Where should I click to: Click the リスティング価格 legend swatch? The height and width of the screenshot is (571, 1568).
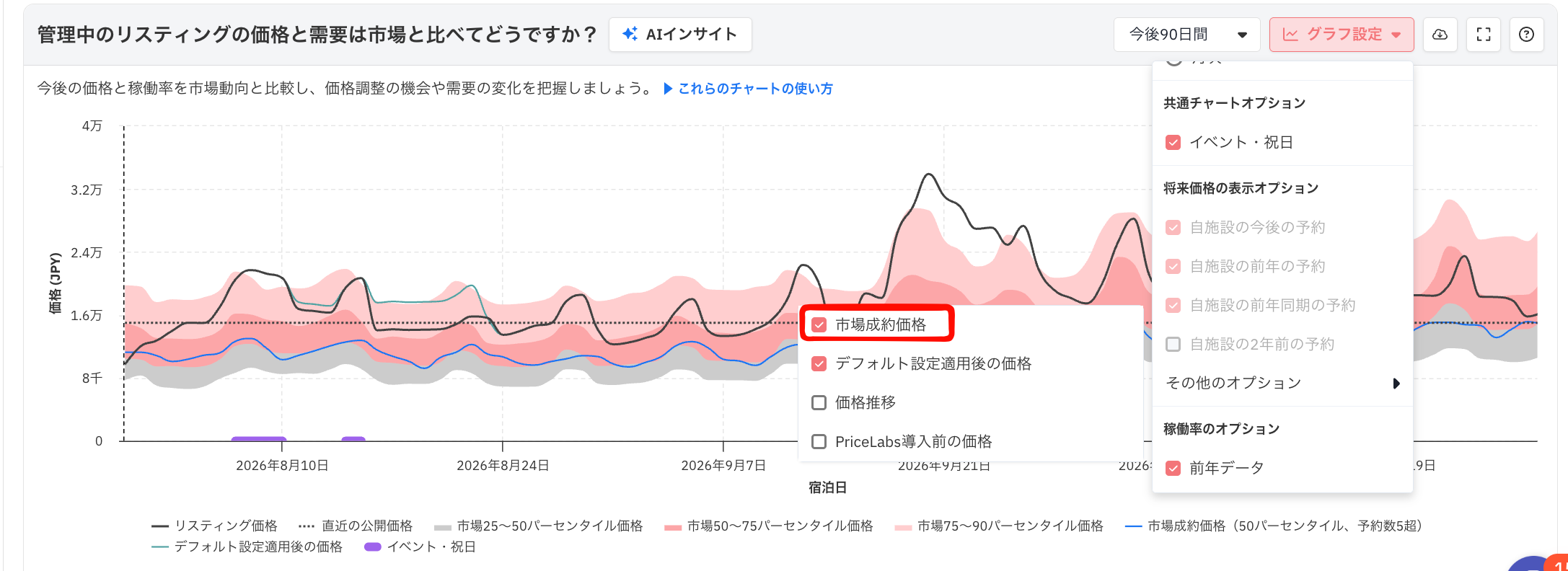point(160,526)
